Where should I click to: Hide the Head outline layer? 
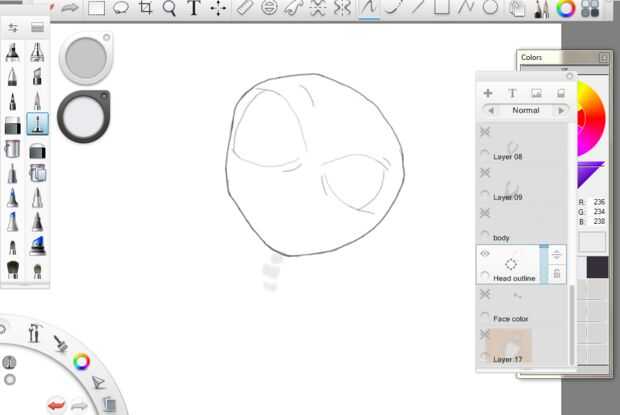[x=485, y=253]
